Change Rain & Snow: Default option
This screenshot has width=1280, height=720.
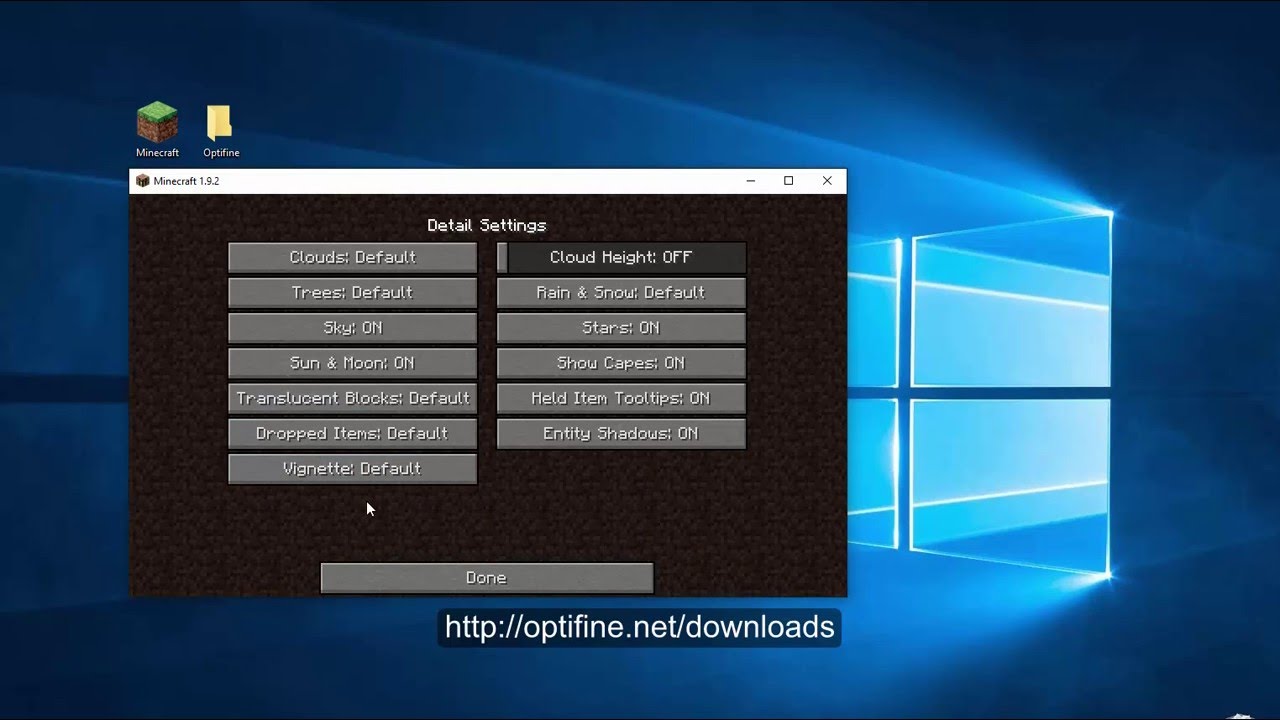point(621,292)
